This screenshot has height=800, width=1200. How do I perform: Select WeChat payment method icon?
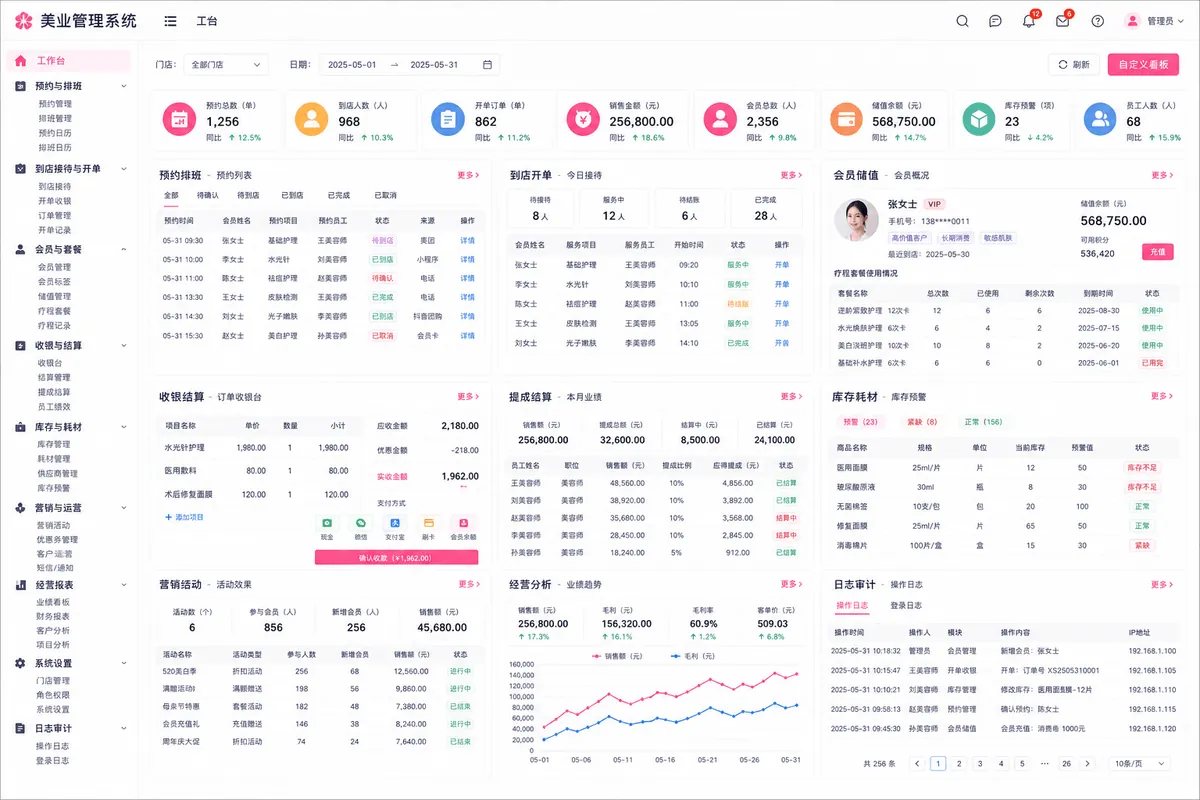360,523
